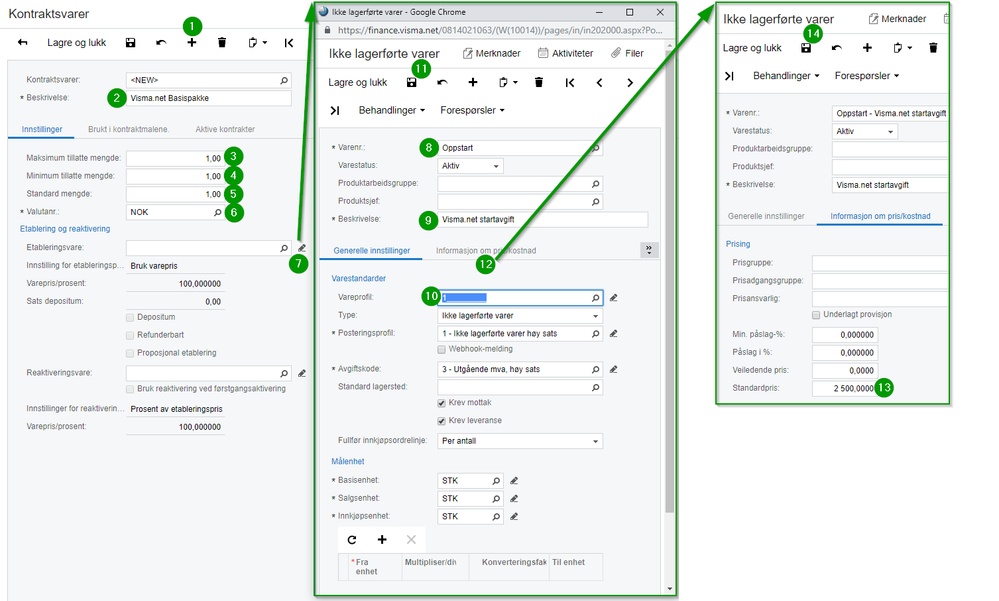Viewport: 999px width, 601px height.
Task: Click Merknader in the middle window
Action: [491, 54]
